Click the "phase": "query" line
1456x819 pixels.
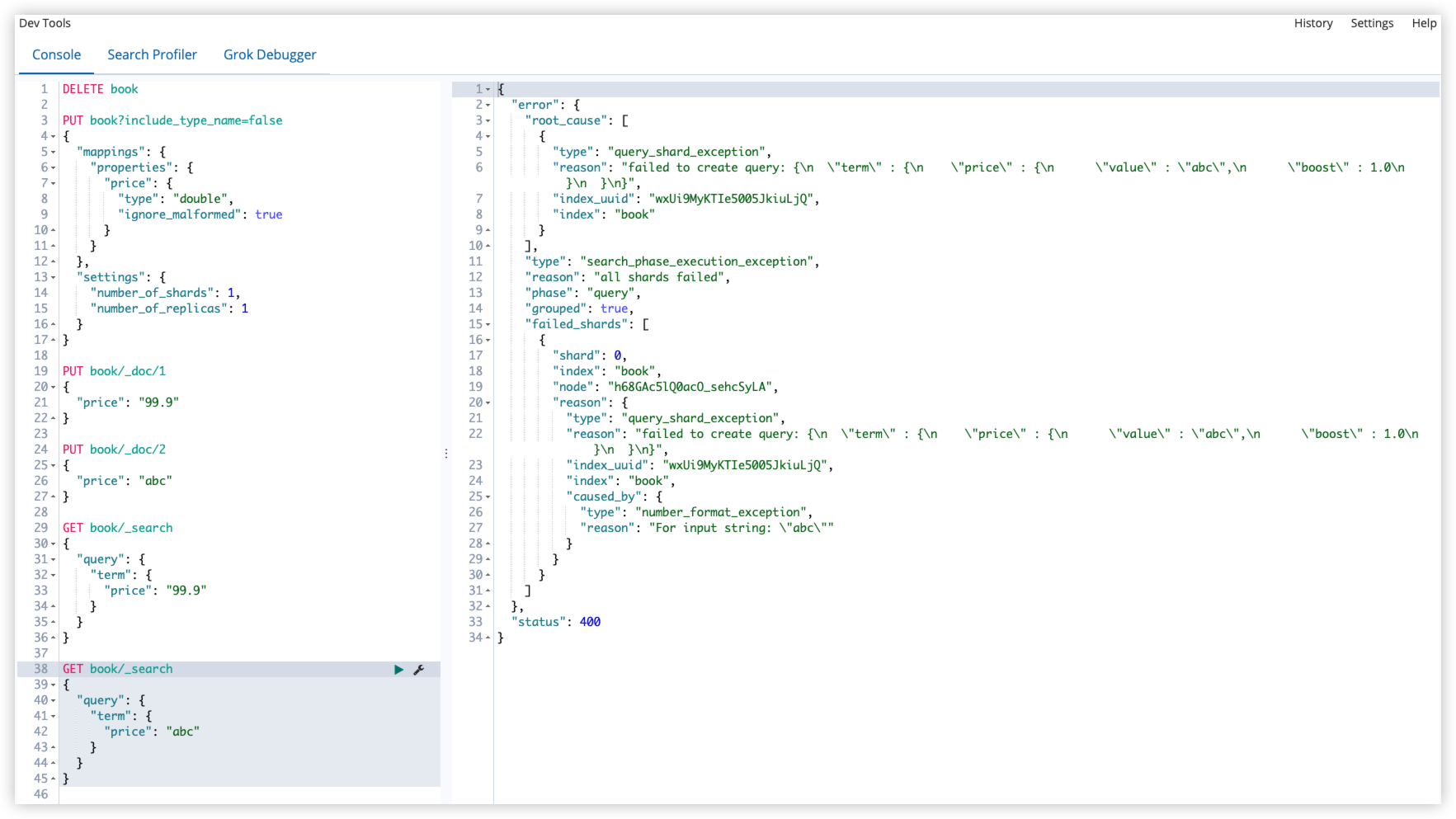583,293
